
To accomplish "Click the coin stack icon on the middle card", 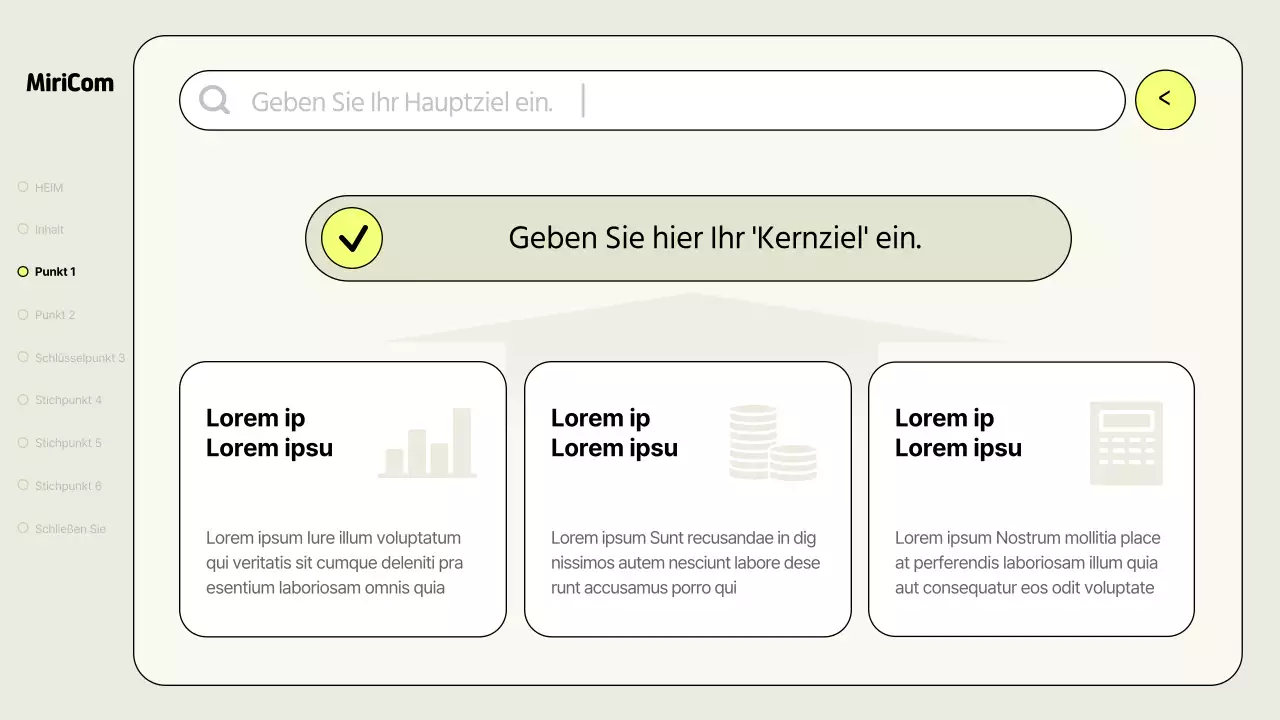I will point(773,441).
